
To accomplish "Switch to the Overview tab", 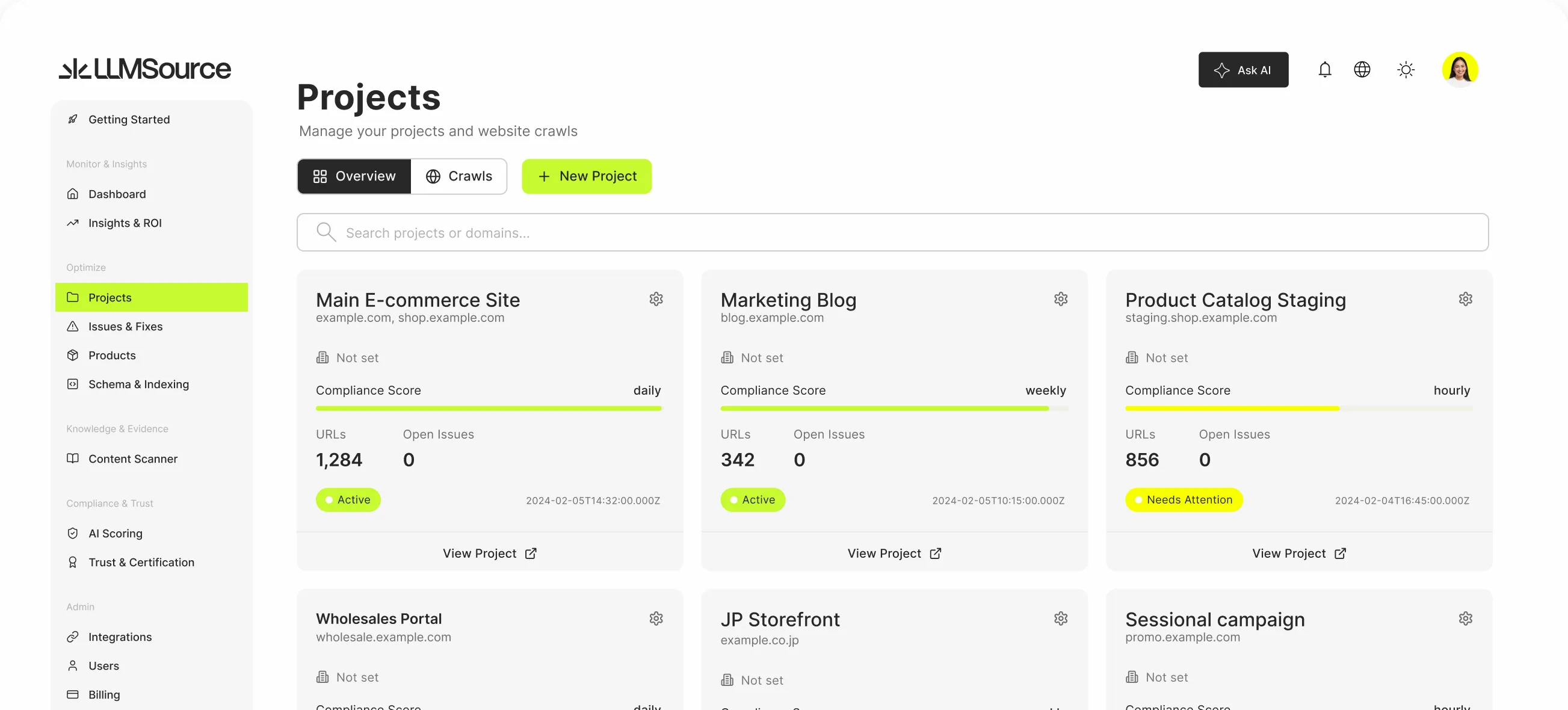I will coord(354,176).
